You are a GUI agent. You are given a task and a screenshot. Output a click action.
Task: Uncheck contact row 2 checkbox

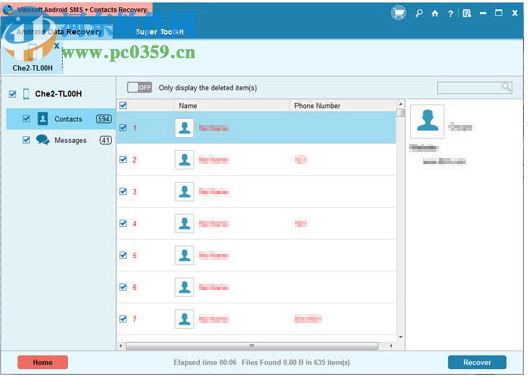tap(123, 160)
